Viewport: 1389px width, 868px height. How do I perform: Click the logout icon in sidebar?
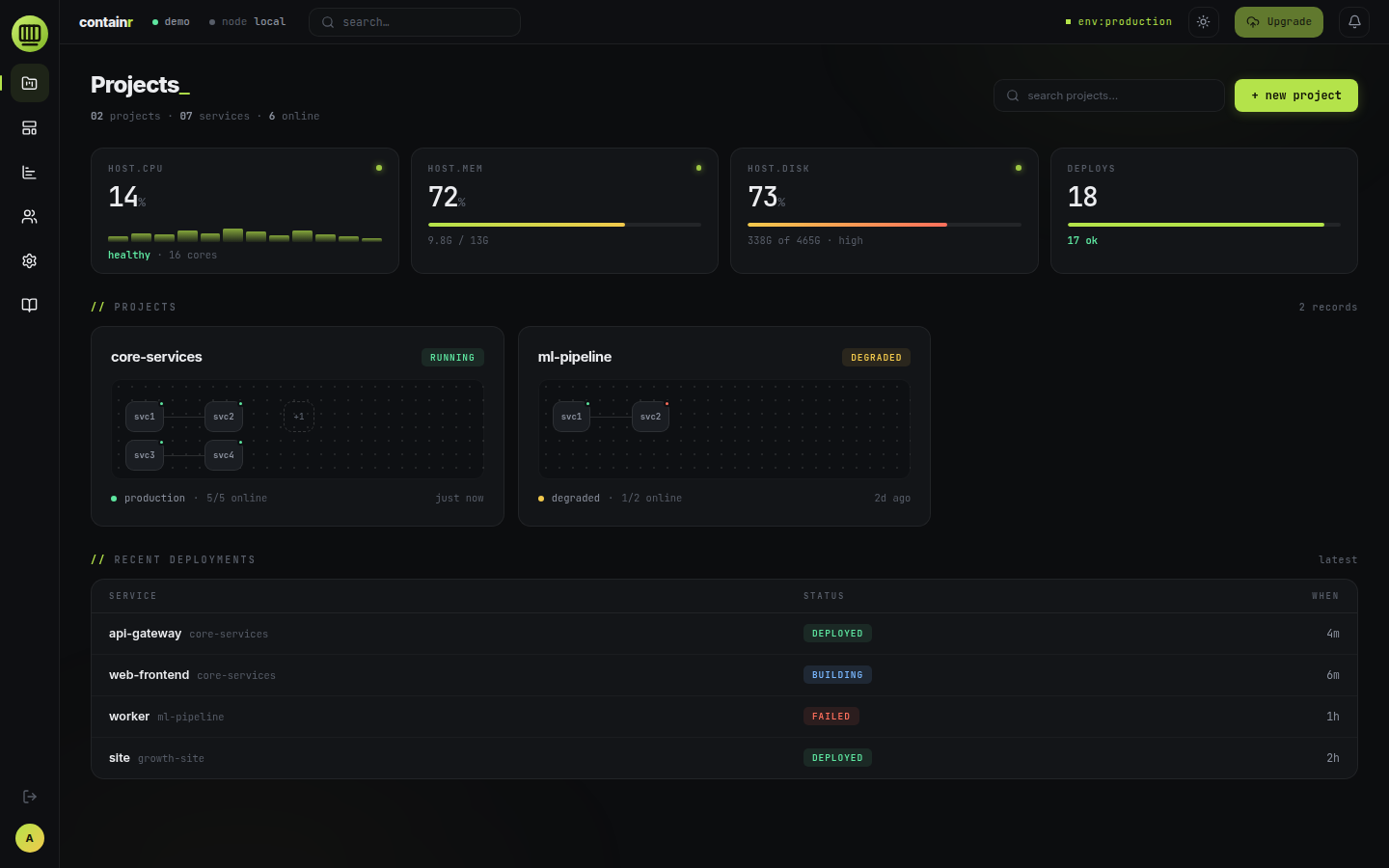click(30, 797)
